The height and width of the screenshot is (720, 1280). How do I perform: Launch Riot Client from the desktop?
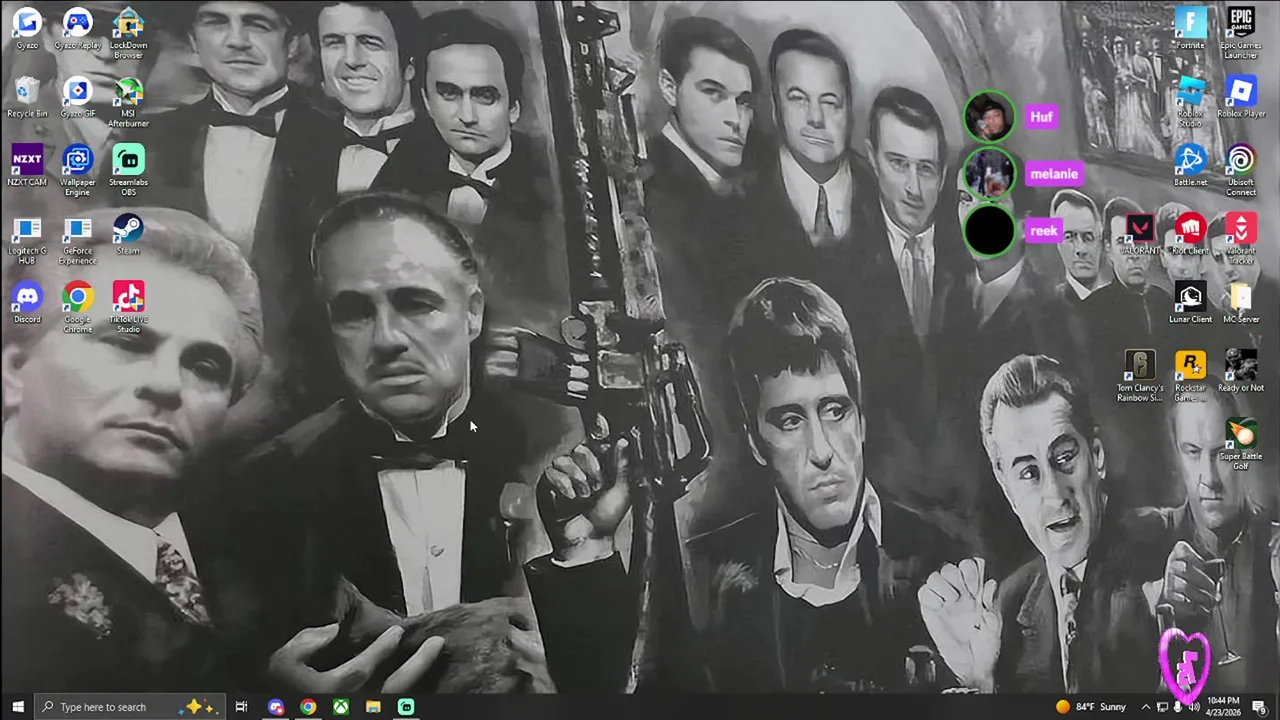click(1190, 234)
